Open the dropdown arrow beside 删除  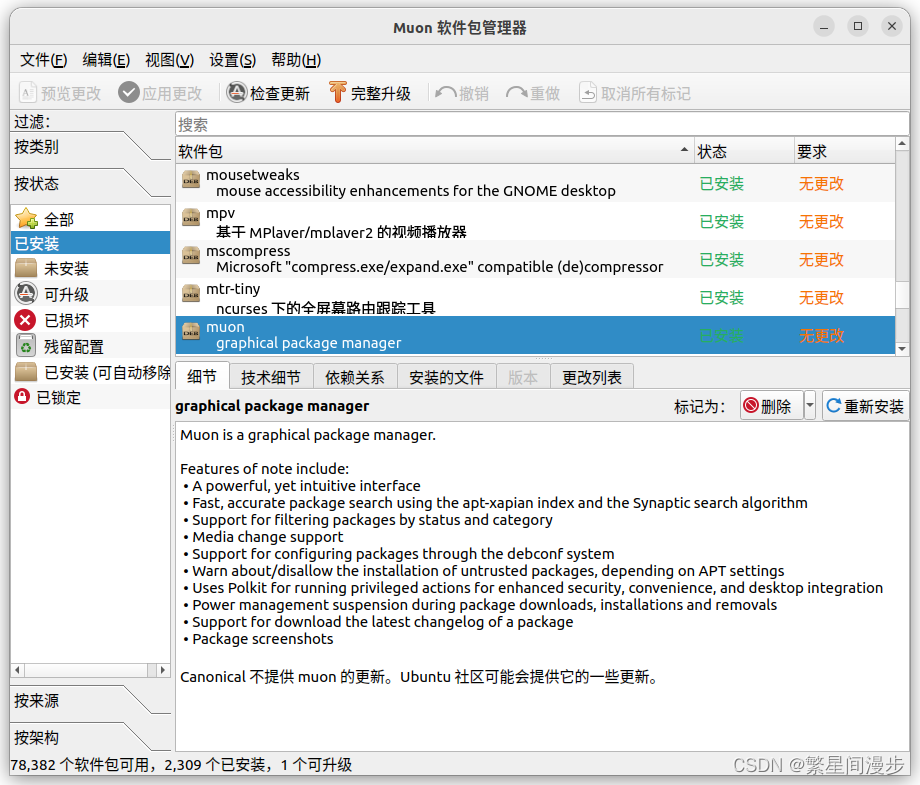coord(810,405)
